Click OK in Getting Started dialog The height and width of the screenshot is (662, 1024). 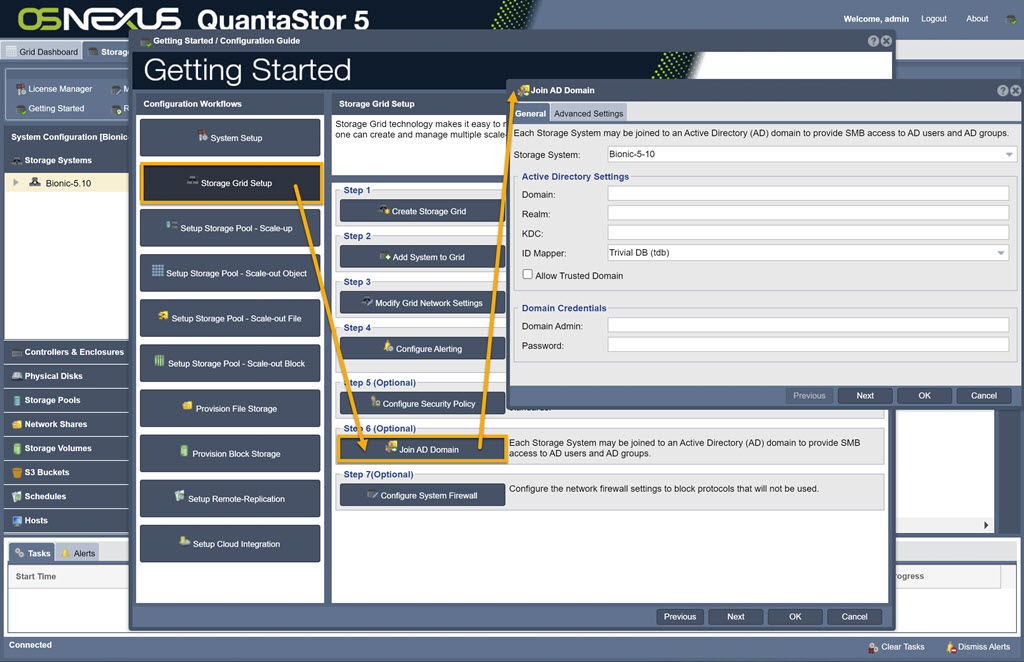pyautogui.click(x=795, y=616)
